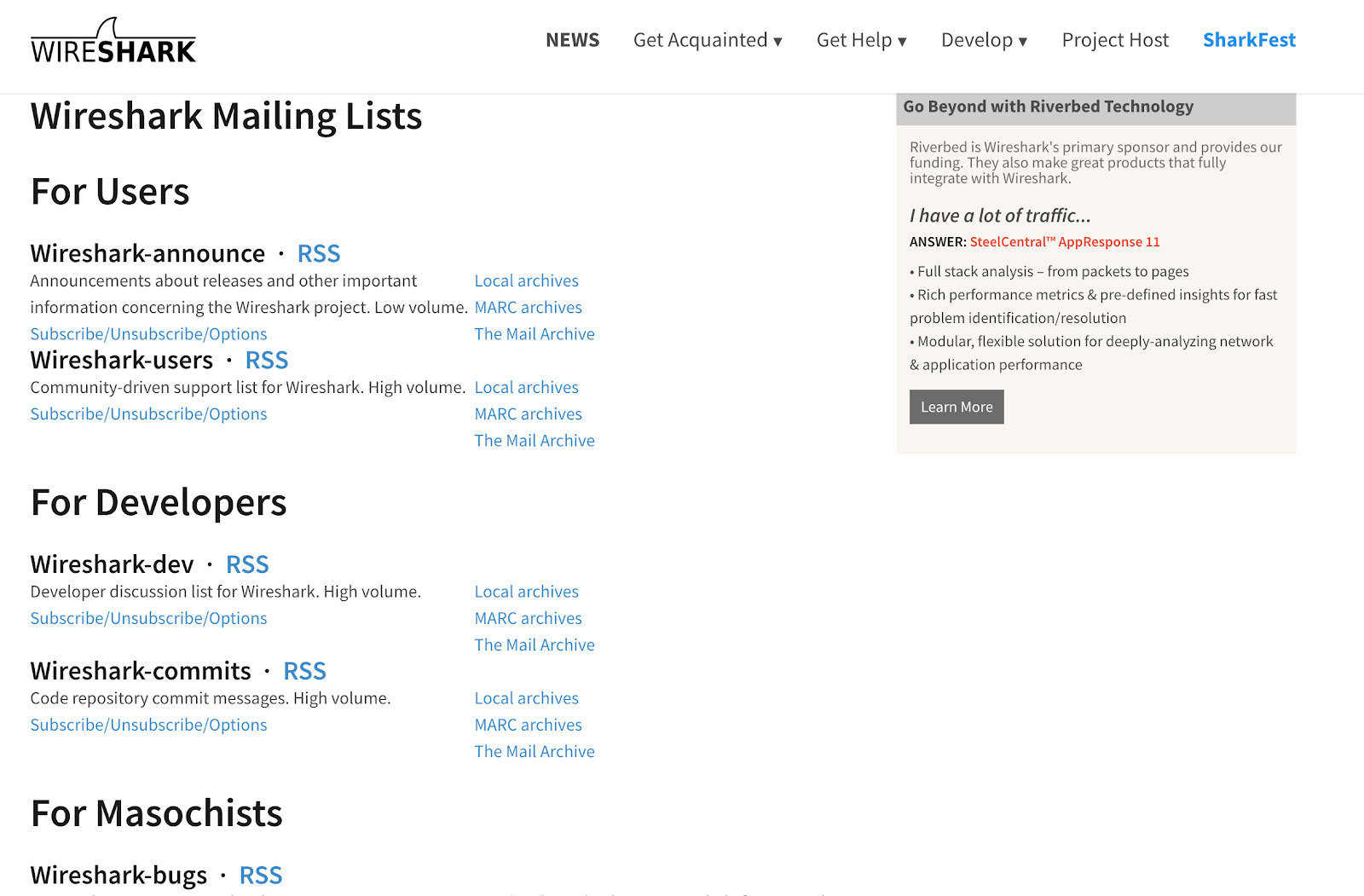Screen dimensions: 1364x896
Task: Open MARC archives for Wireshark-dev
Action: click(x=528, y=618)
